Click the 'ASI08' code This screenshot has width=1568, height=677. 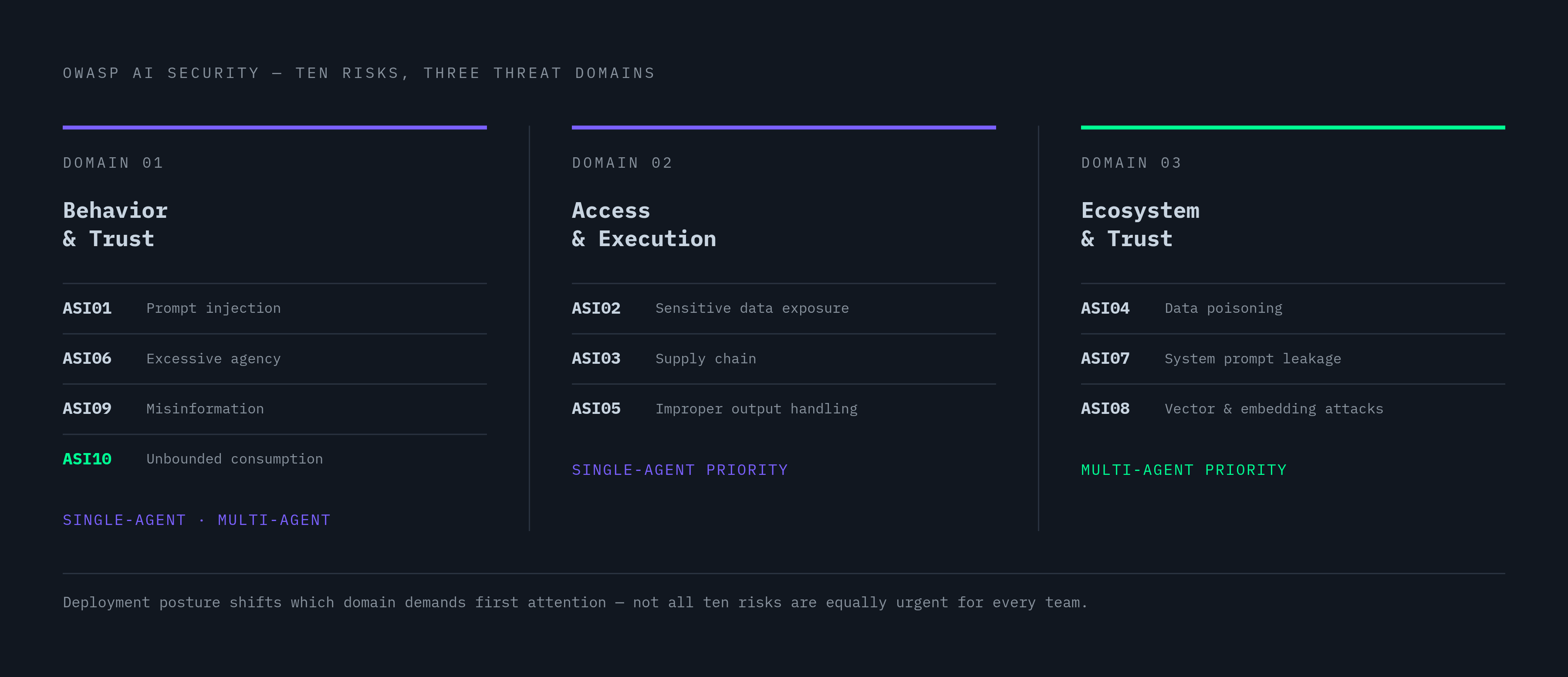pyautogui.click(x=1105, y=409)
